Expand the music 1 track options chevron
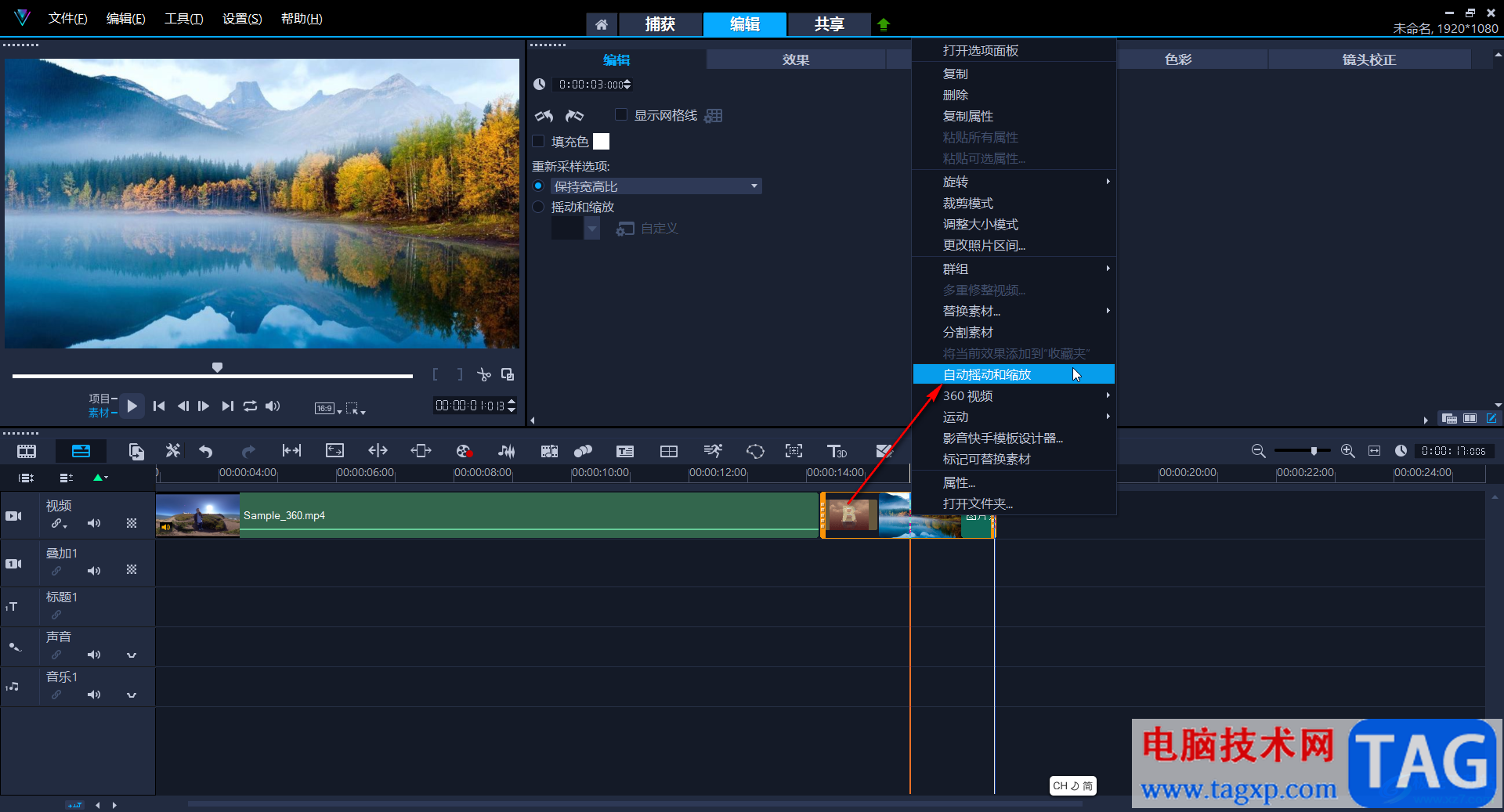1504x812 pixels. point(132,695)
